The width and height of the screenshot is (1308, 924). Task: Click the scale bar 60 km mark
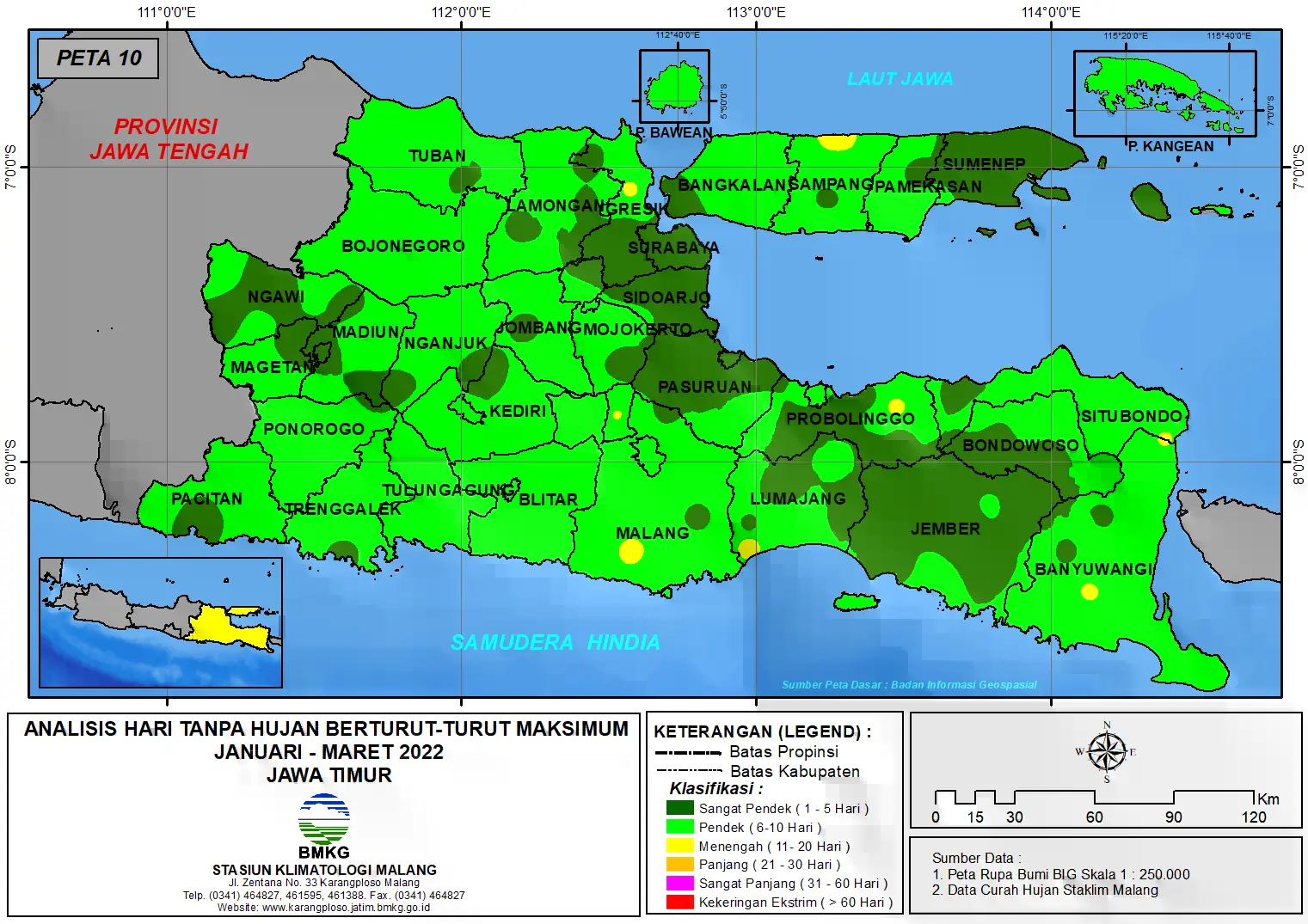(1094, 817)
